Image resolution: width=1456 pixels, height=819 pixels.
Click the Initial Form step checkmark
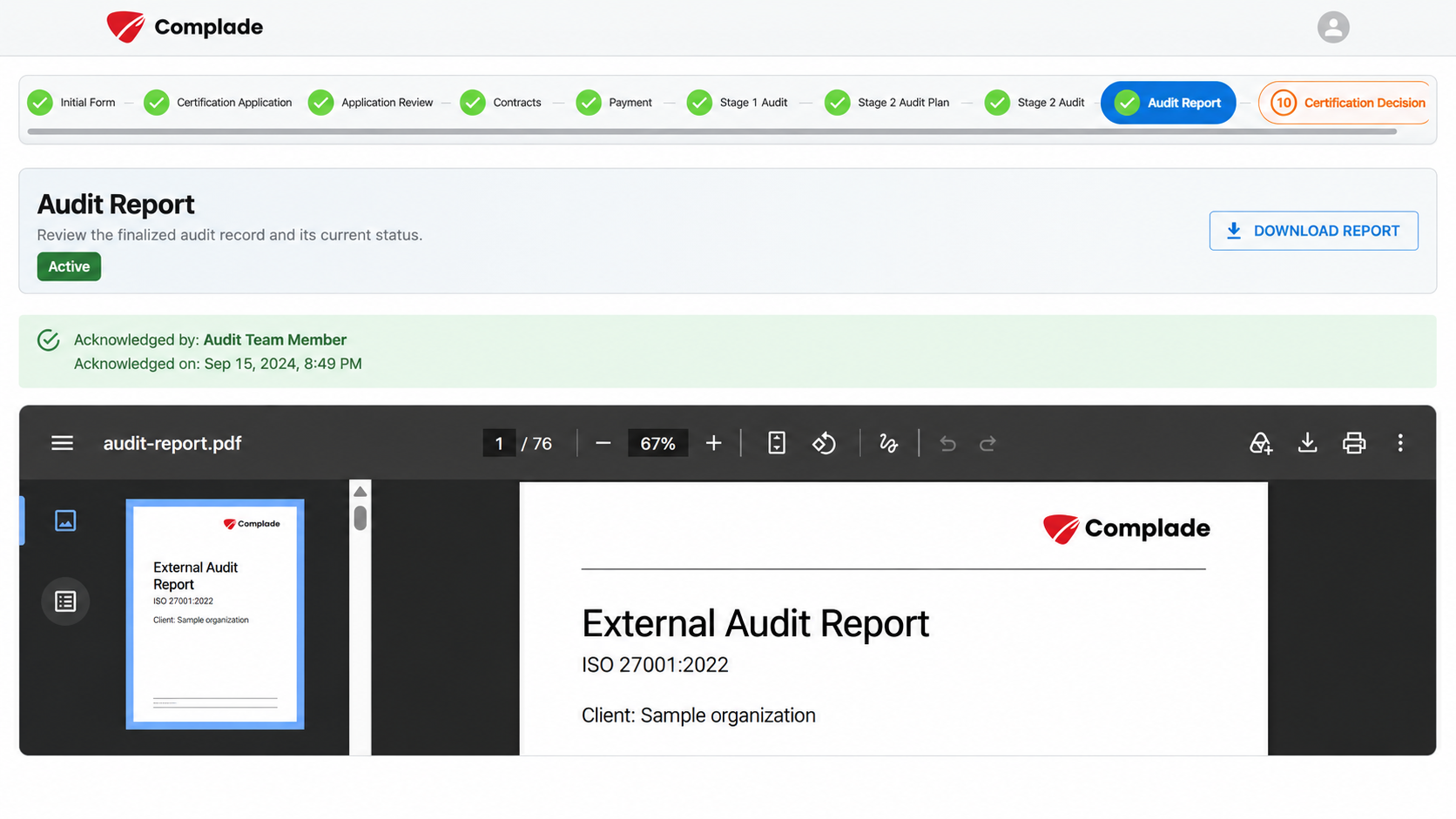click(x=40, y=103)
